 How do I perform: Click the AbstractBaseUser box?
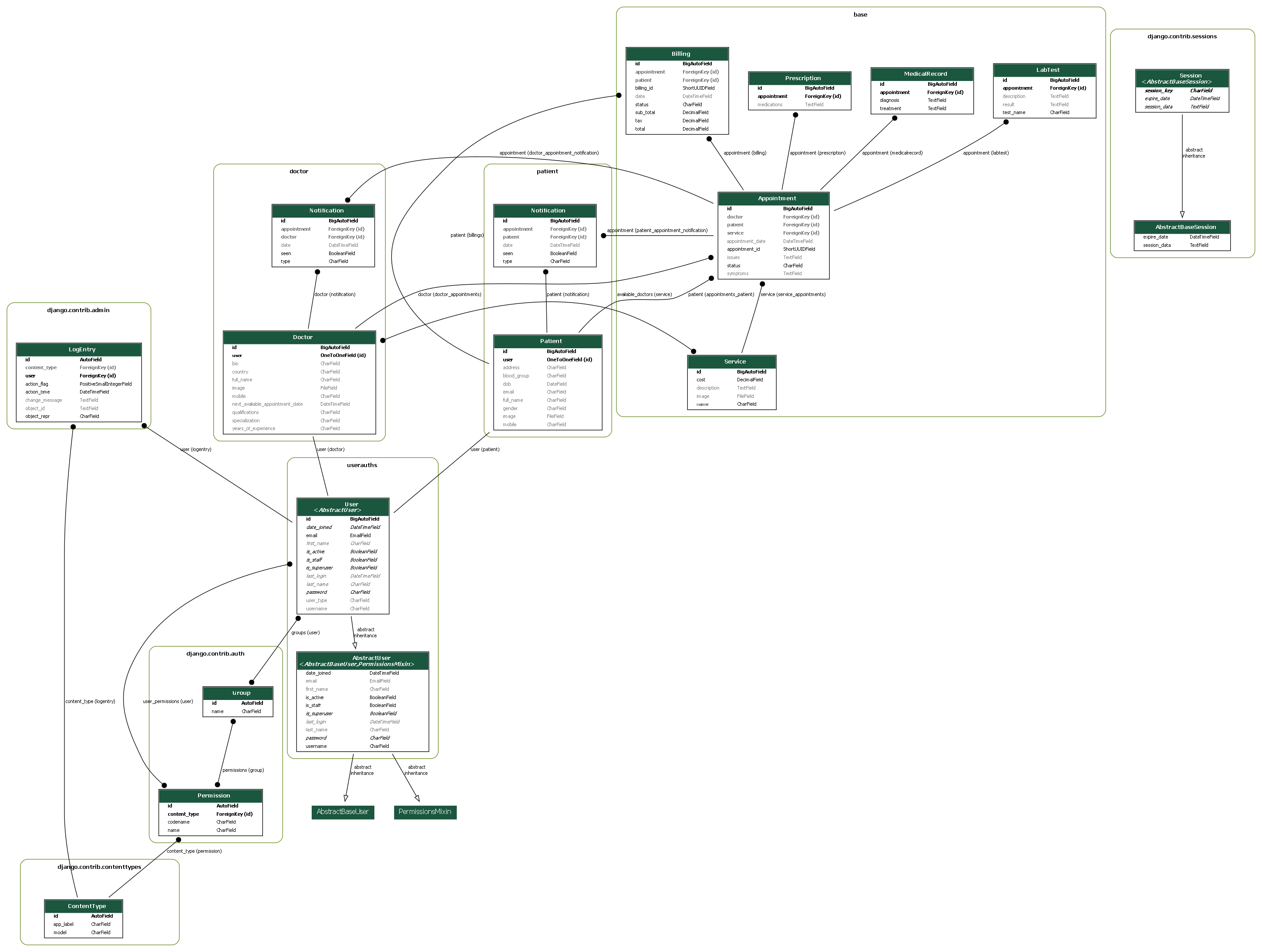pos(342,812)
